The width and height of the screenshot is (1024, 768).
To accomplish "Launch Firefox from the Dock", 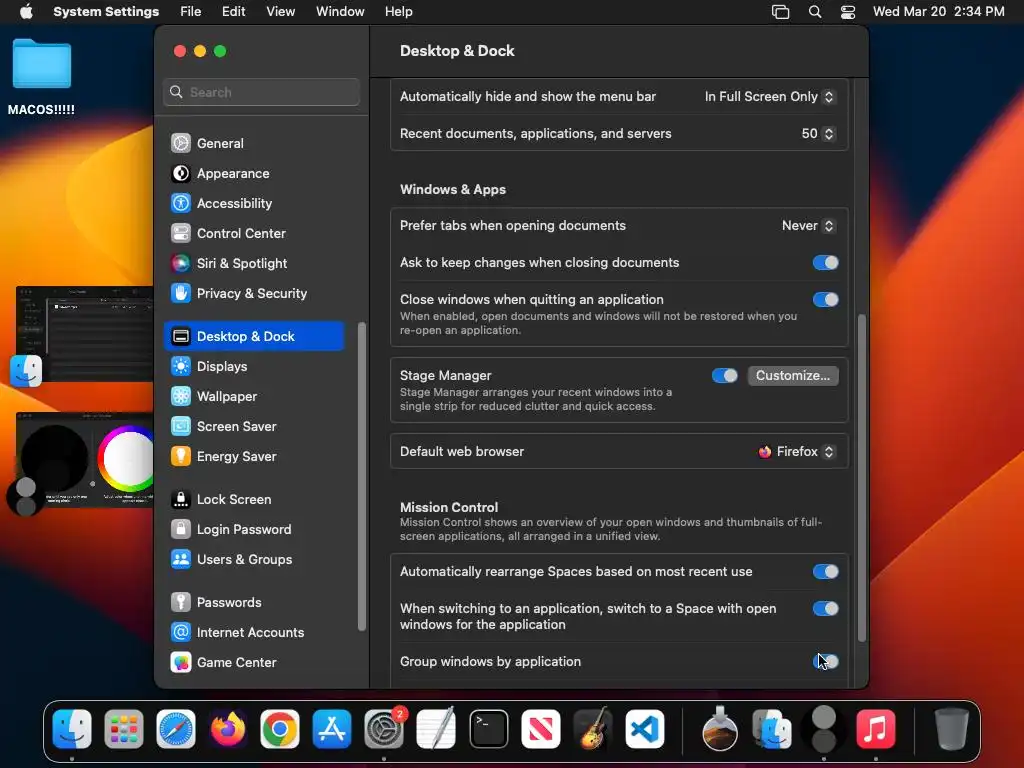I will [x=227, y=729].
